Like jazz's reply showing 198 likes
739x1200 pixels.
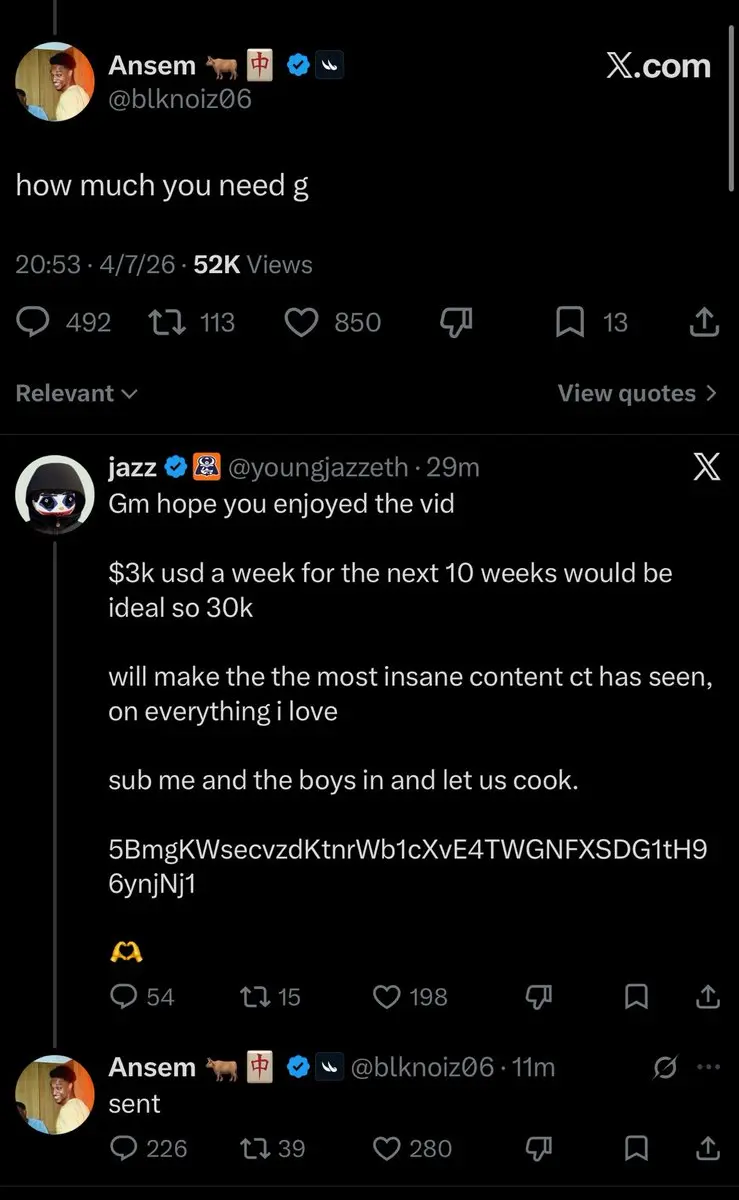tap(410, 997)
